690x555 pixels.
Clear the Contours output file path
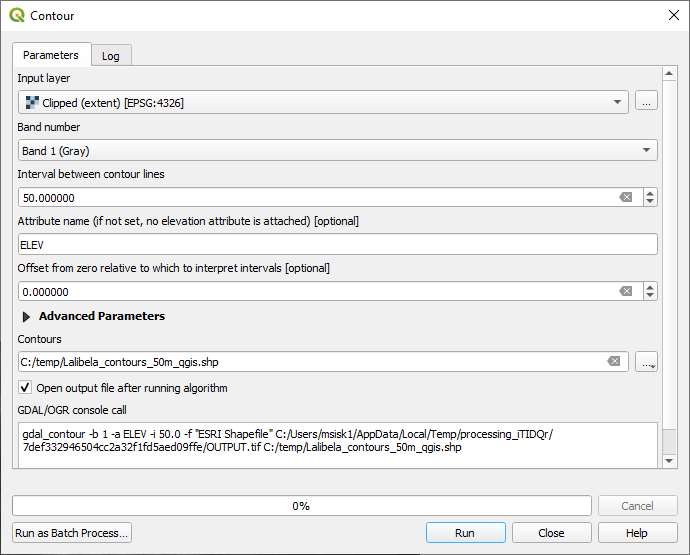(x=616, y=362)
